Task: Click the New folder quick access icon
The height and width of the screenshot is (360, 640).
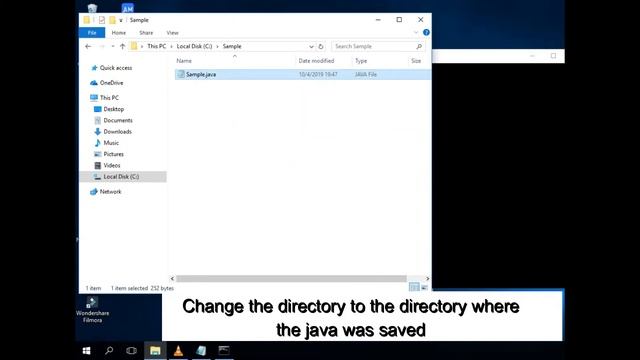Action: tap(112, 20)
